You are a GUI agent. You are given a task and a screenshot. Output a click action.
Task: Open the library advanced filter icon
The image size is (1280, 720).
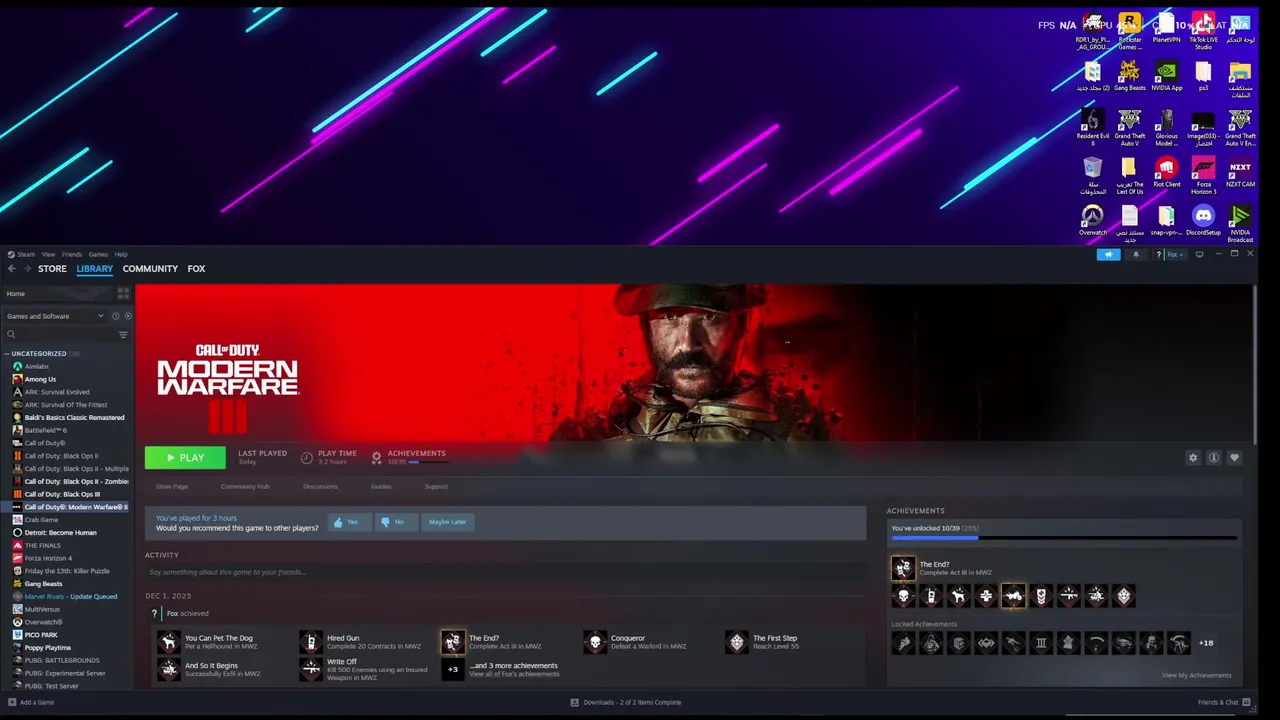click(123, 335)
